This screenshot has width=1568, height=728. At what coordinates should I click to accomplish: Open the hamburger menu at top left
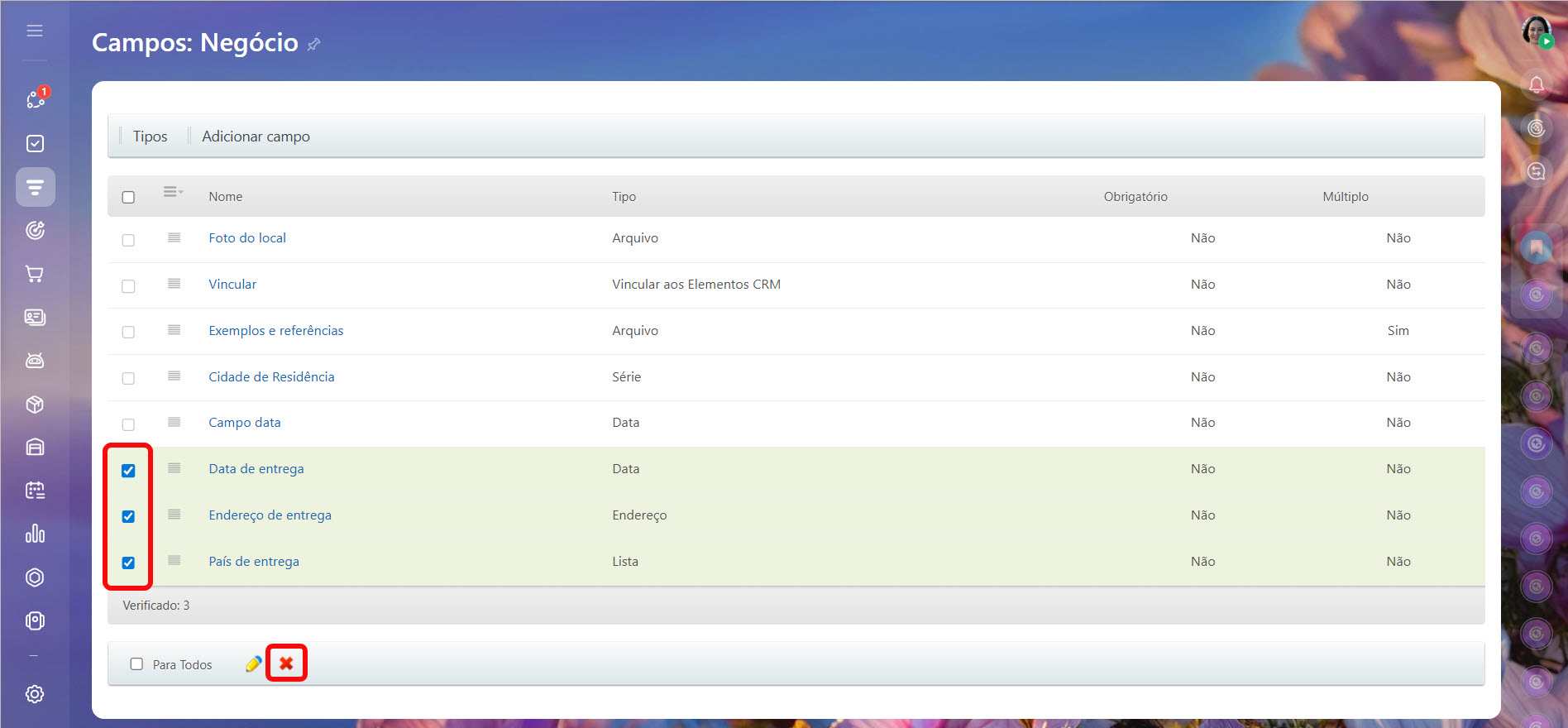pos(35,31)
